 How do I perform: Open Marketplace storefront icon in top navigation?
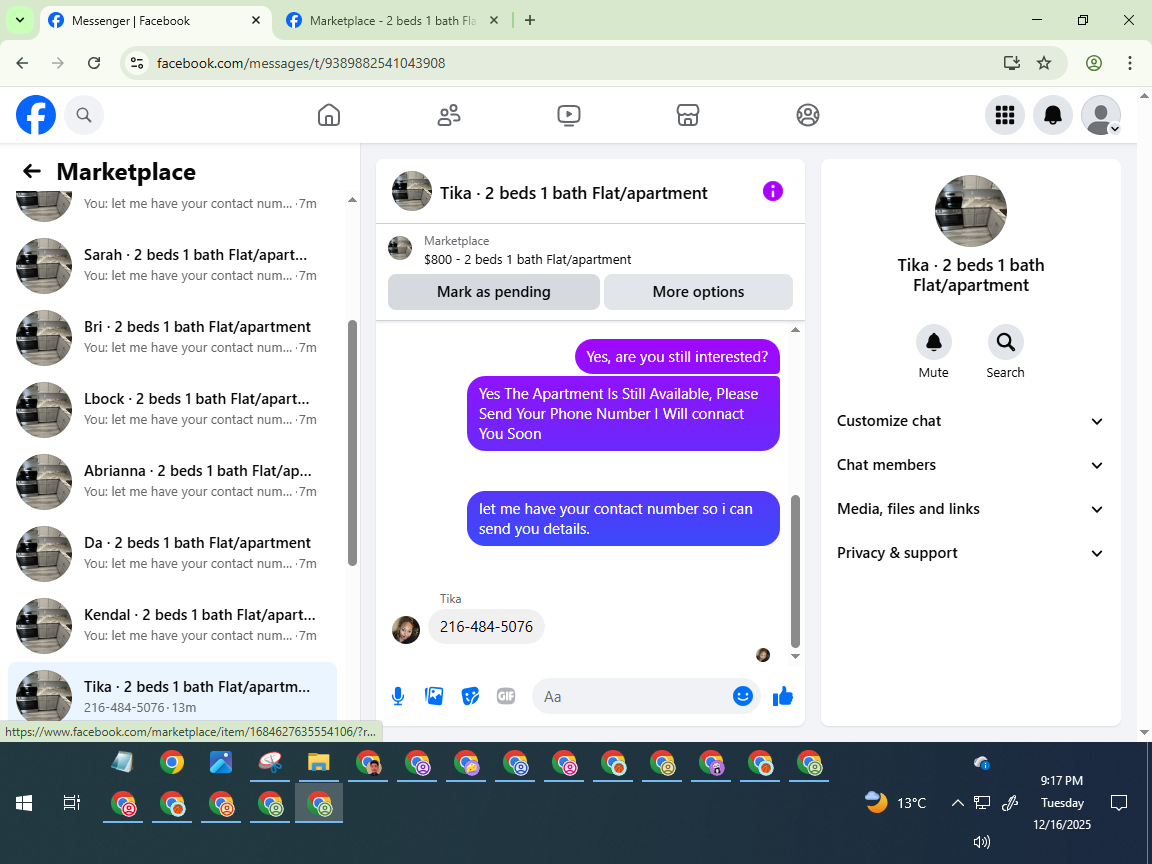point(688,115)
